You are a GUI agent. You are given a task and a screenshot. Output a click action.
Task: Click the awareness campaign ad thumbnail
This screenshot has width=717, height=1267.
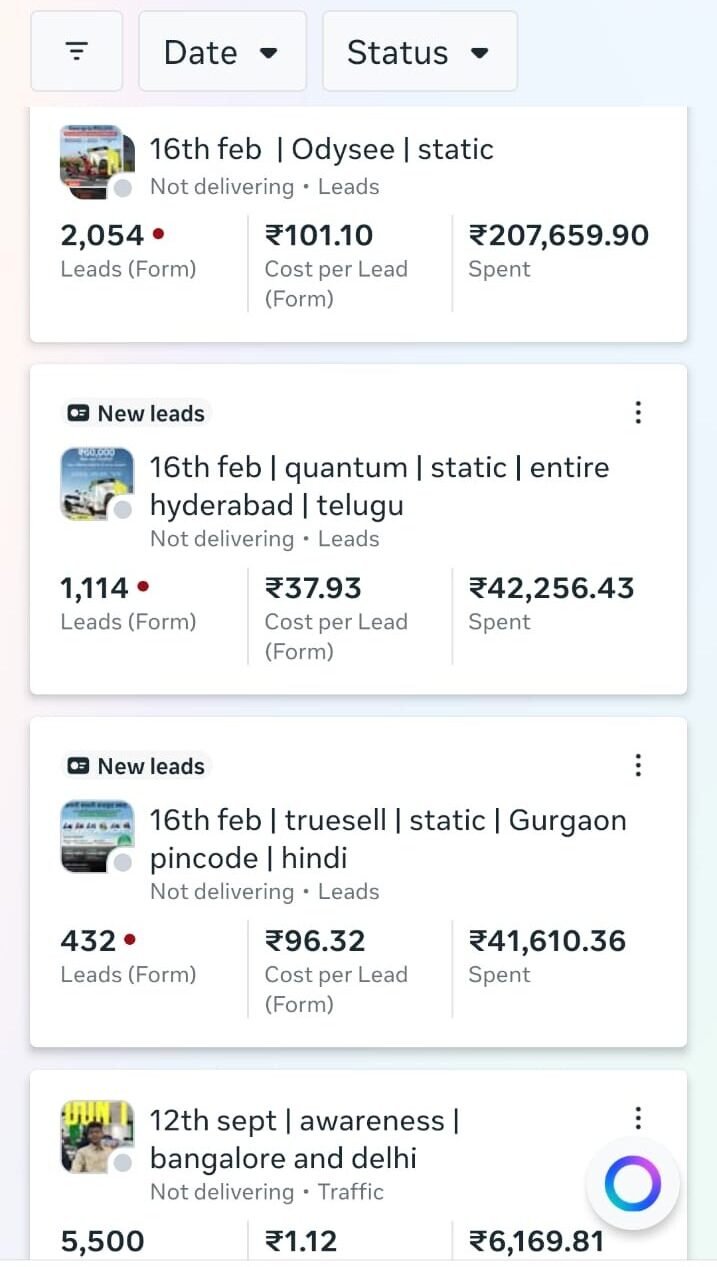97,1137
